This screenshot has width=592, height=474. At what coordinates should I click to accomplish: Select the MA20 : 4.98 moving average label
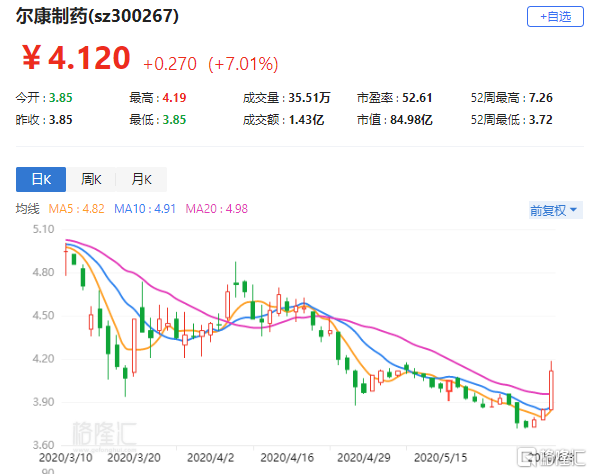pos(217,209)
